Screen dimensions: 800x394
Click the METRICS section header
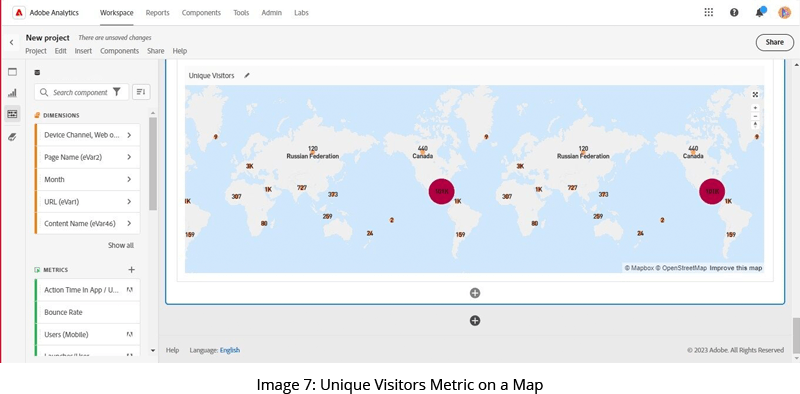point(56,270)
